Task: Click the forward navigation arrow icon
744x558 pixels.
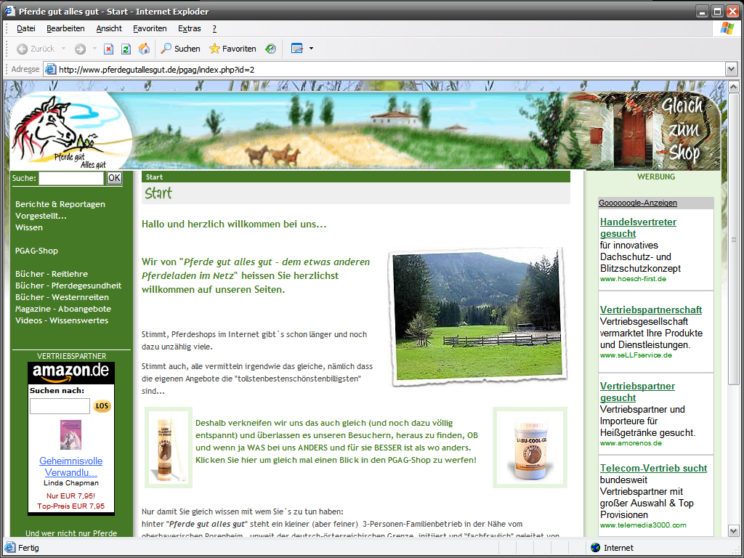Action: (80, 49)
